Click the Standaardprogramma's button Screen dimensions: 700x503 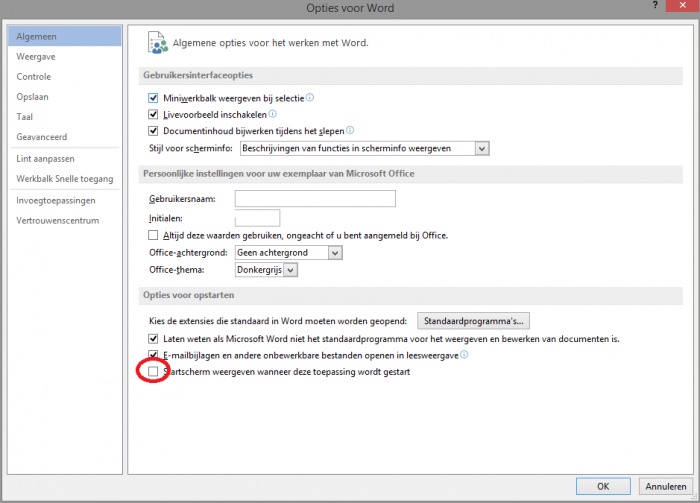tap(473, 321)
